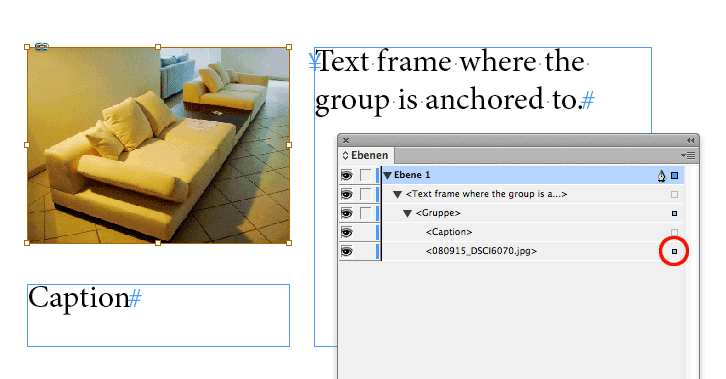Collapse the Gruppe disclosure triangle

407,214
